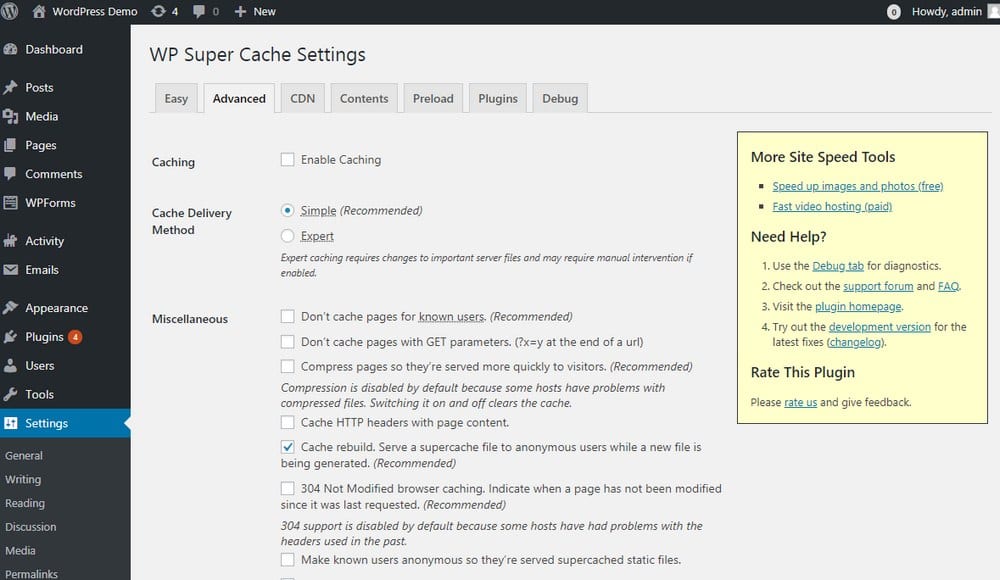The height and width of the screenshot is (580, 1000).
Task: Open the Debug tab in tab bar
Action: (560, 98)
